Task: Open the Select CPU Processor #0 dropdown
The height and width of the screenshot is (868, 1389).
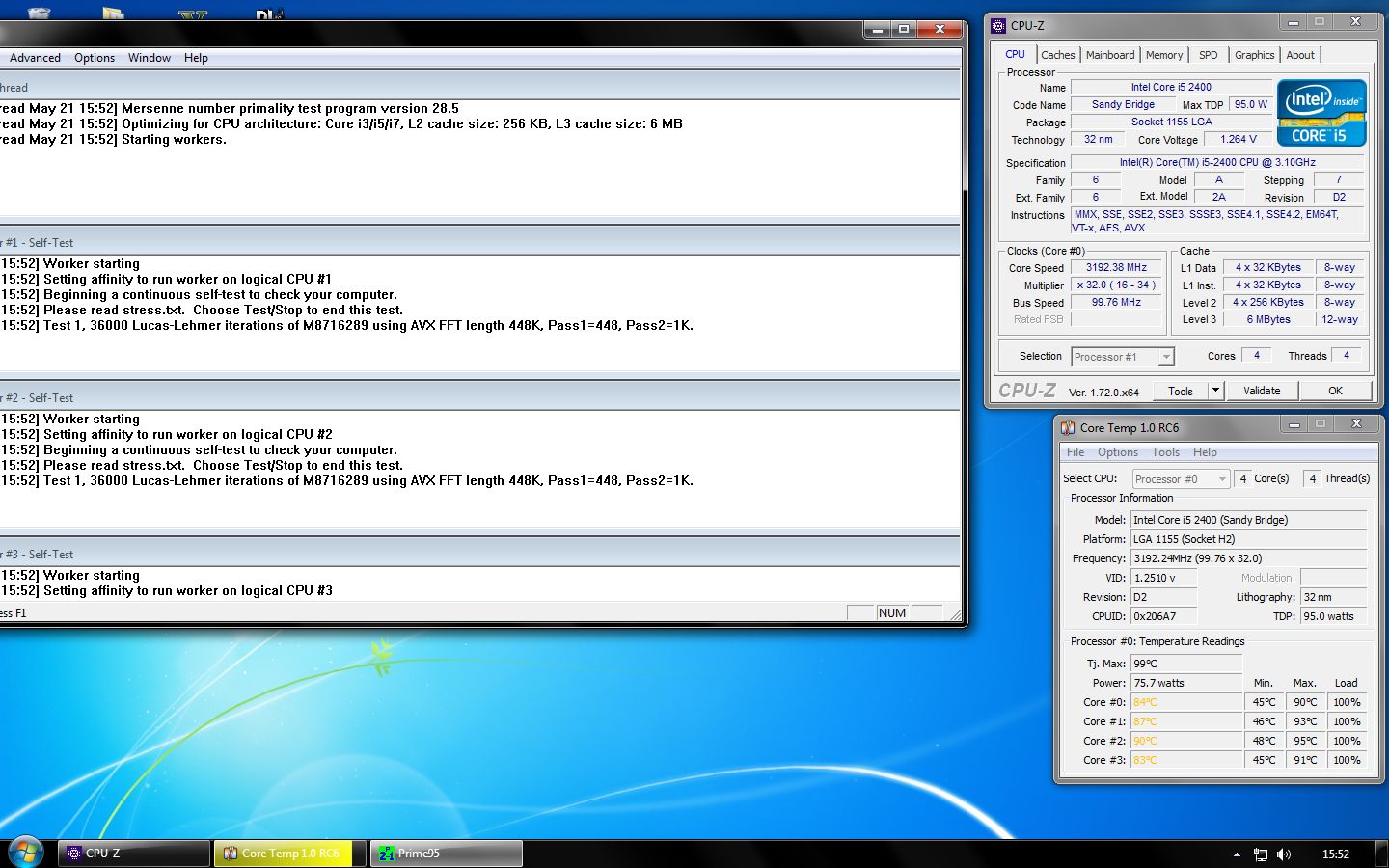Action: click(1181, 479)
